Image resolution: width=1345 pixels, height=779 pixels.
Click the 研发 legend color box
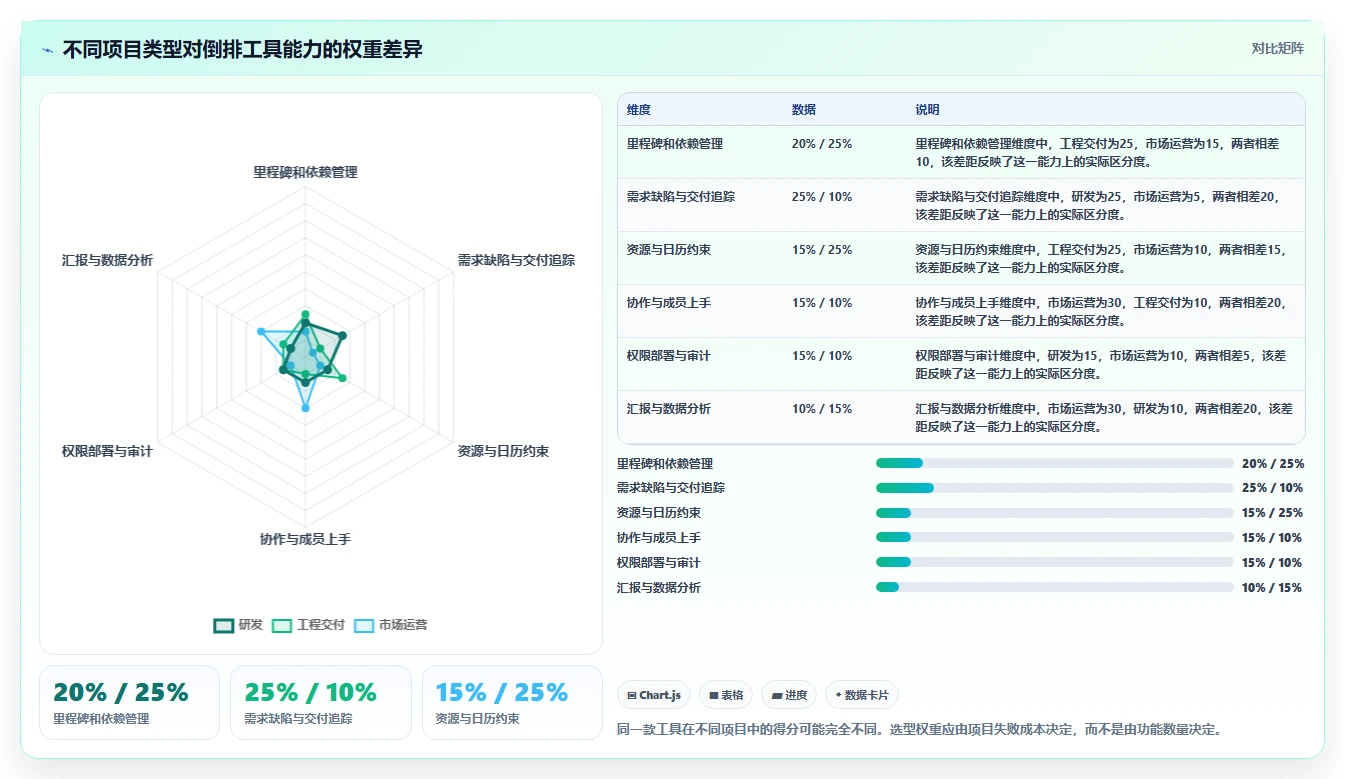[224, 625]
